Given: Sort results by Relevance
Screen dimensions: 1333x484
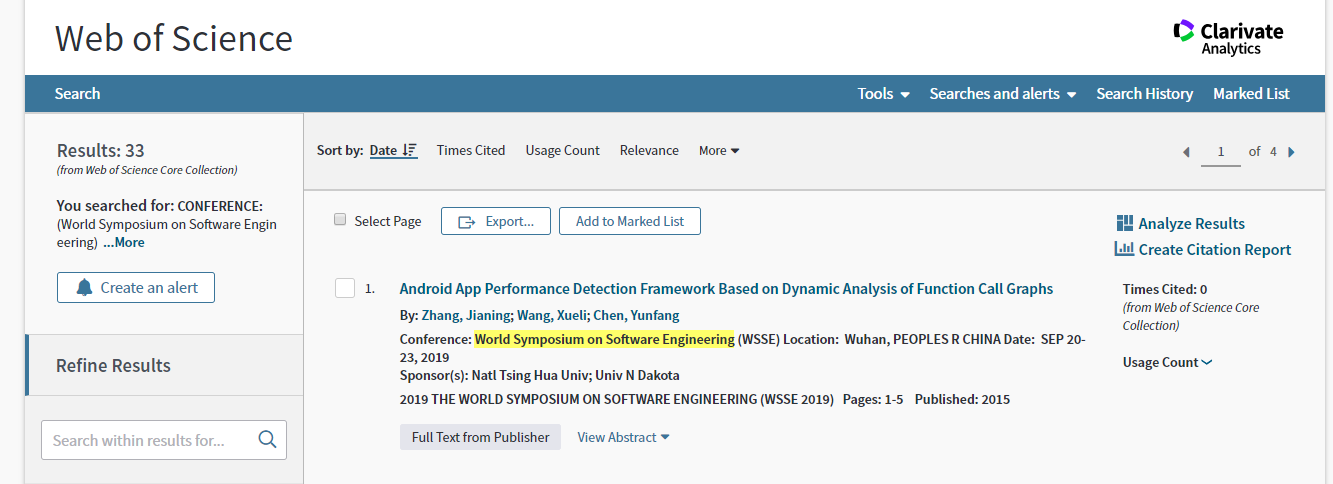Looking at the screenshot, I should [x=649, y=150].
